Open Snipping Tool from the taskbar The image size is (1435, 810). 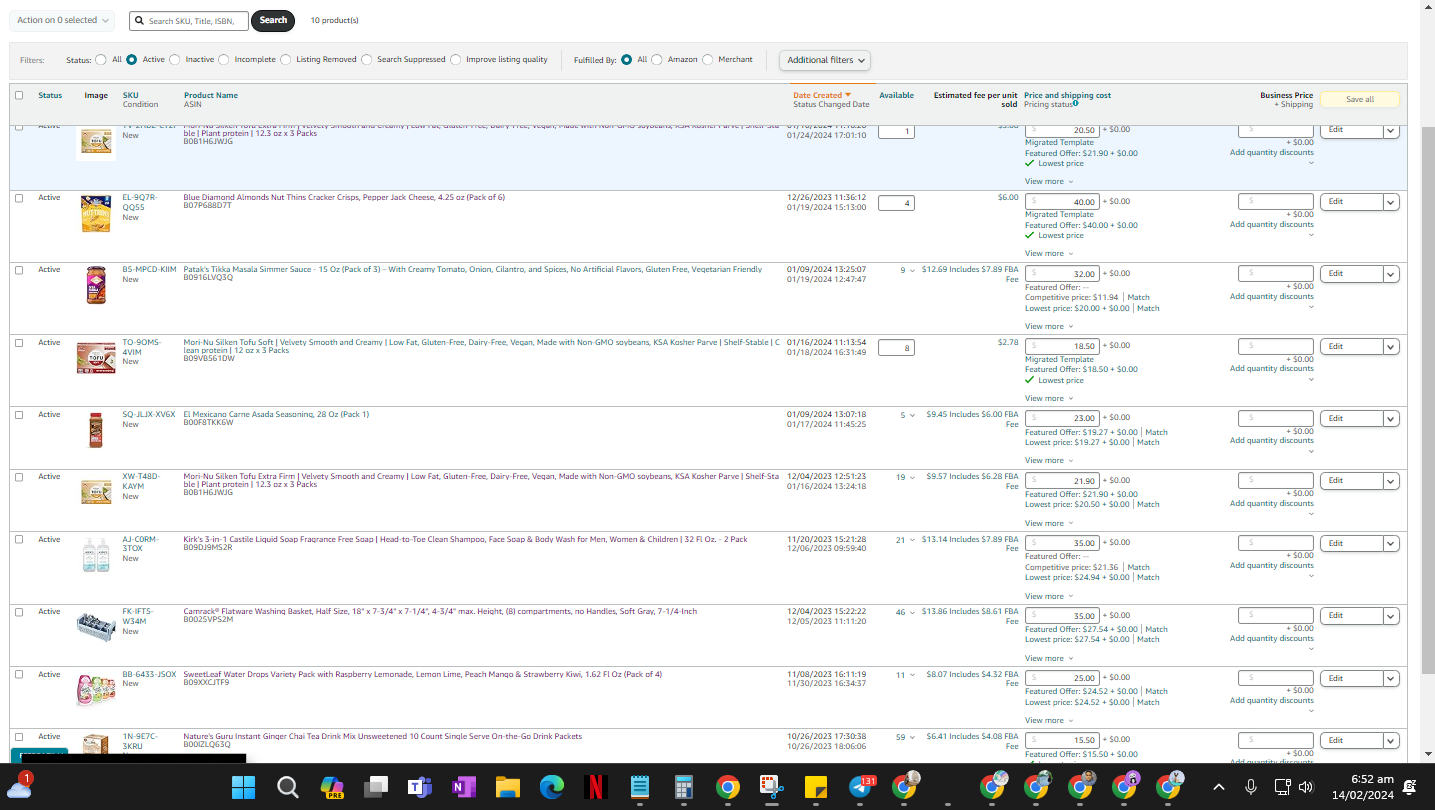771,788
